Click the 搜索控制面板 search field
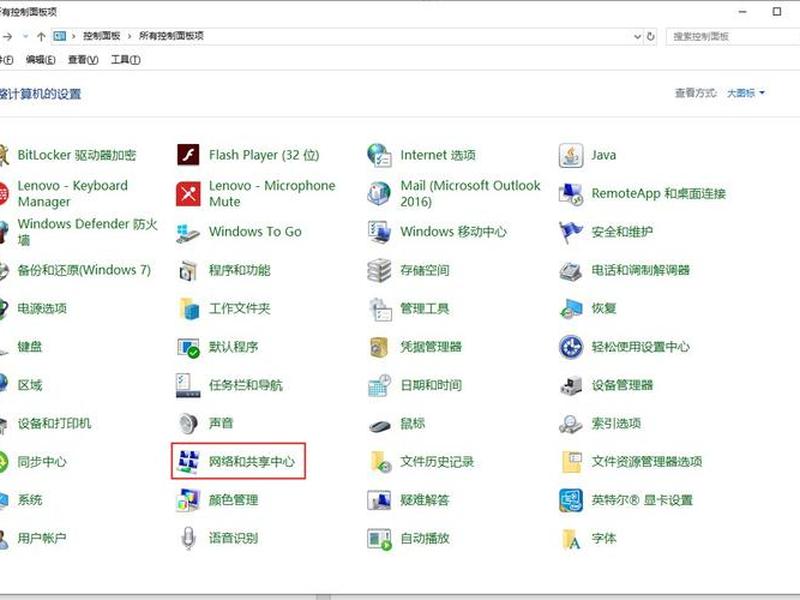This screenshot has height=600, width=800. coord(733,36)
